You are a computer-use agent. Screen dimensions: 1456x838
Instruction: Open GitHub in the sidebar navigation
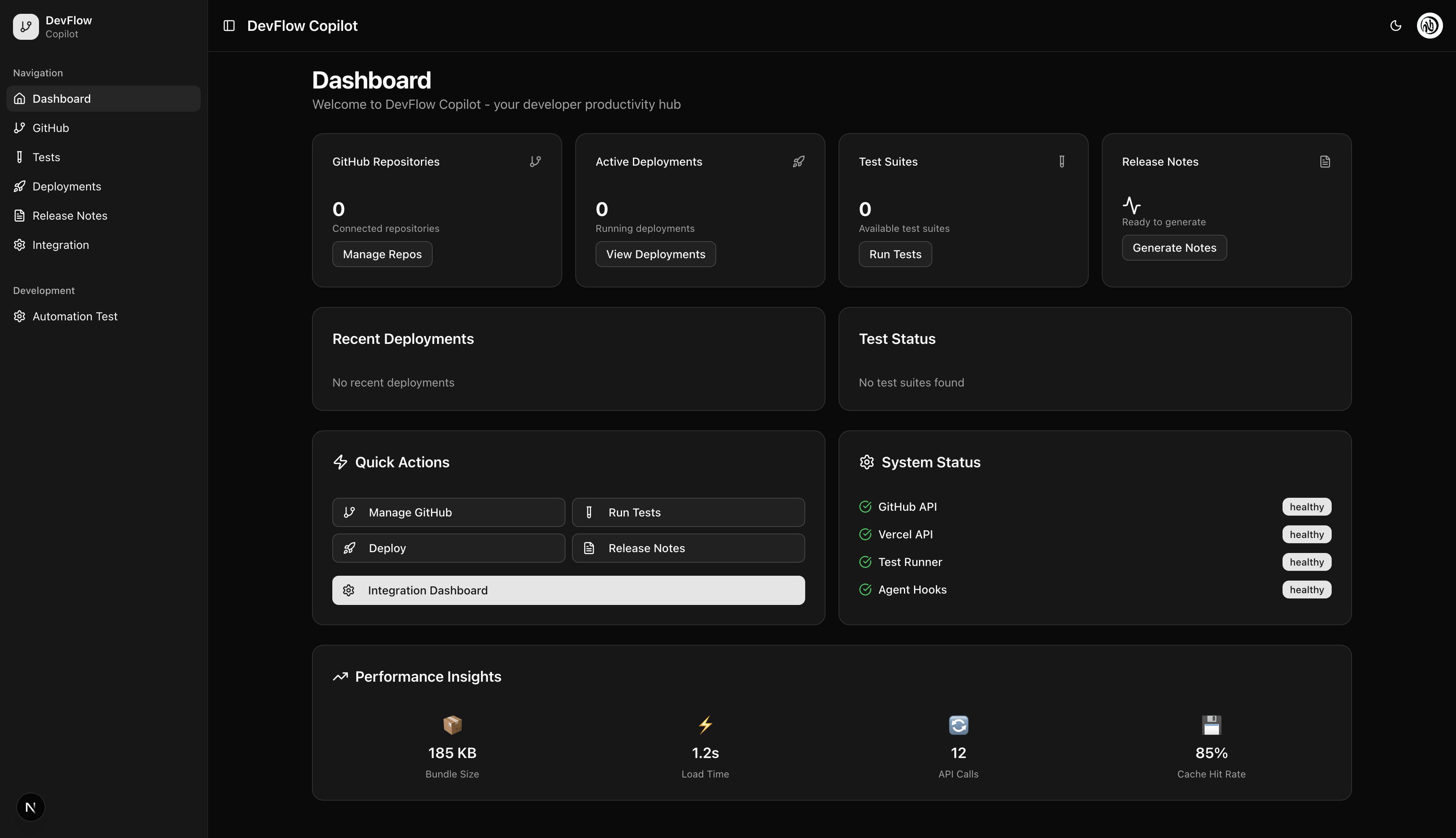click(x=51, y=128)
